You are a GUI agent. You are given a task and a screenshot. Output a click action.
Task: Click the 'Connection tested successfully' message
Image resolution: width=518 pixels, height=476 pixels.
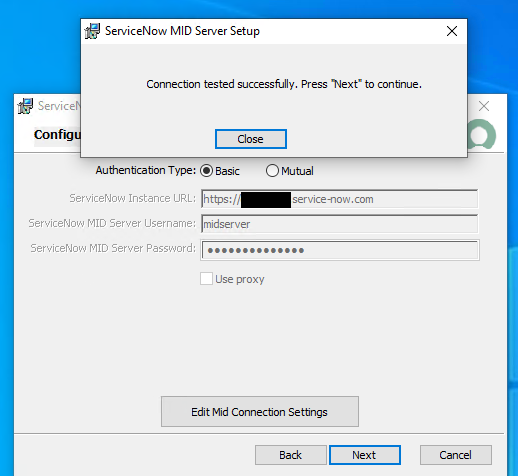pyautogui.click(x=284, y=84)
